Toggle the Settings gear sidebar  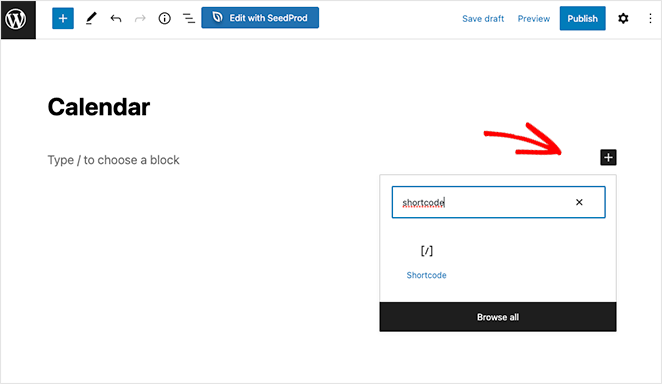tap(623, 19)
